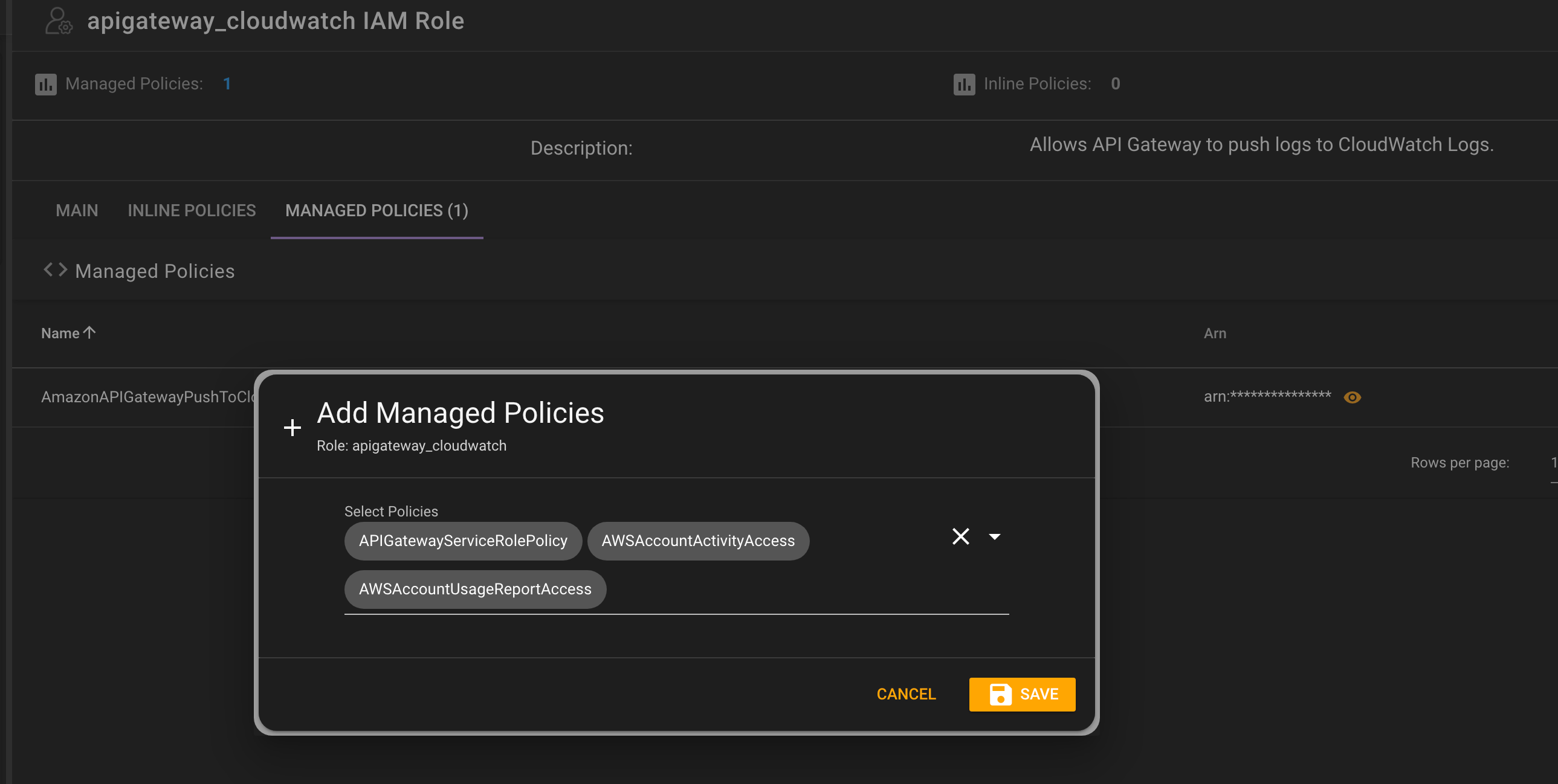
Task: Click the Managed Policies chart icon
Action: pyautogui.click(x=46, y=84)
